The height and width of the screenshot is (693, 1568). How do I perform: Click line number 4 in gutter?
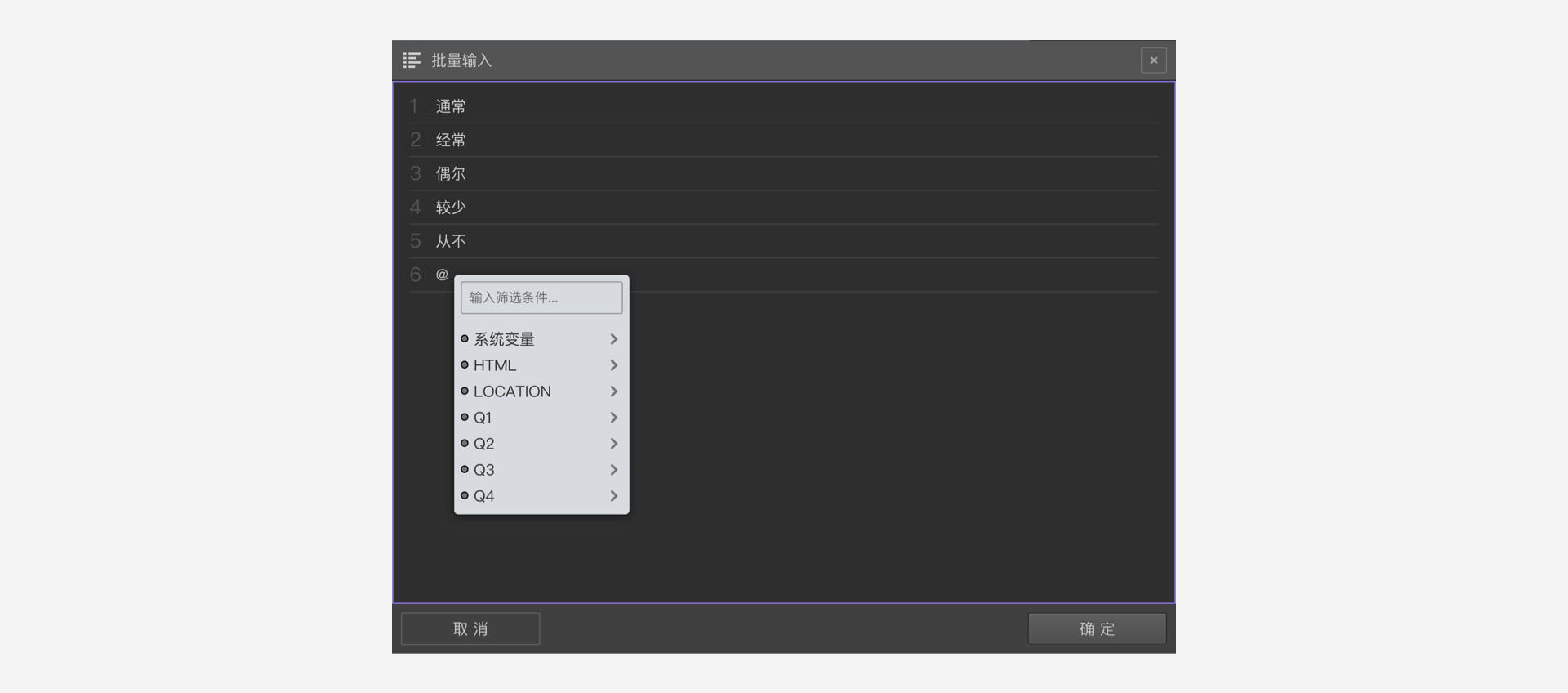coord(415,208)
